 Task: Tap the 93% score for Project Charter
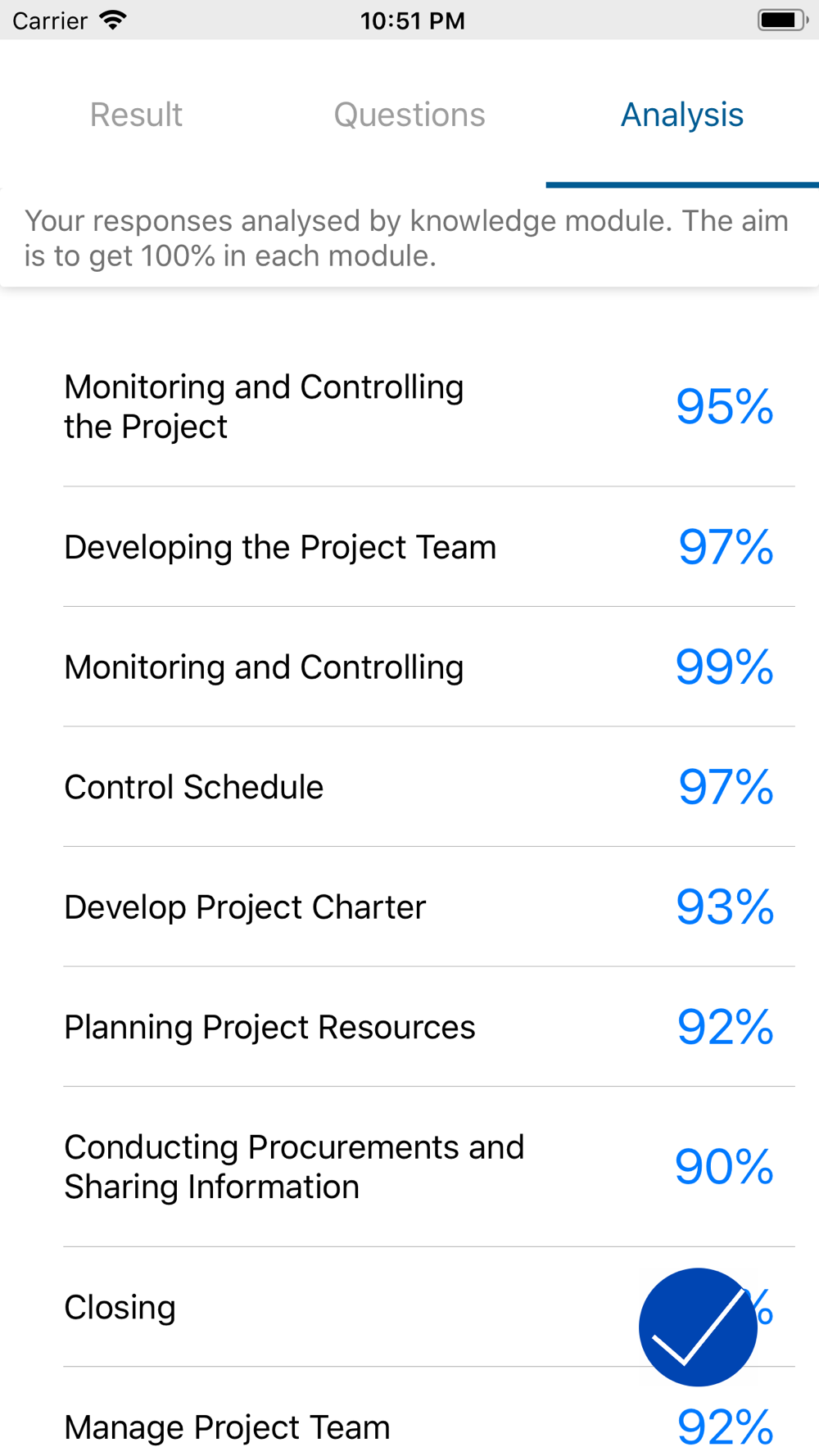[725, 907]
